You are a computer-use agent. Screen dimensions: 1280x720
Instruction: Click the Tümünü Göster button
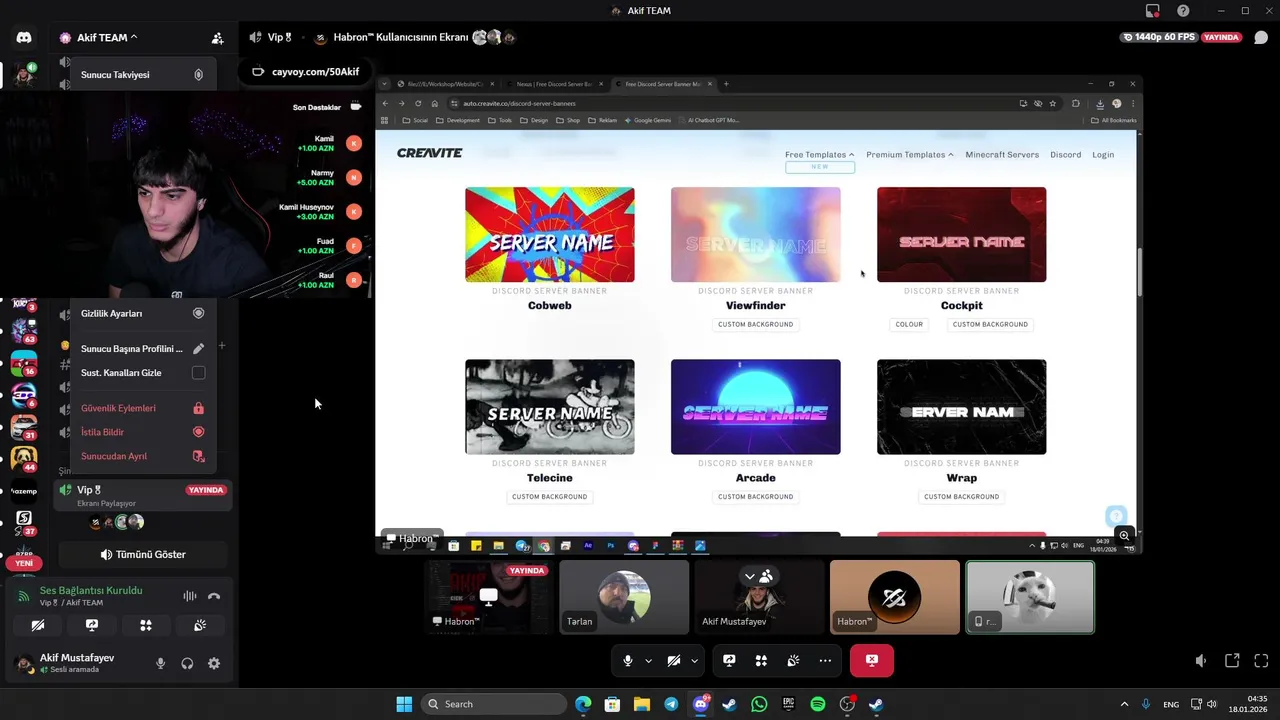[144, 554]
